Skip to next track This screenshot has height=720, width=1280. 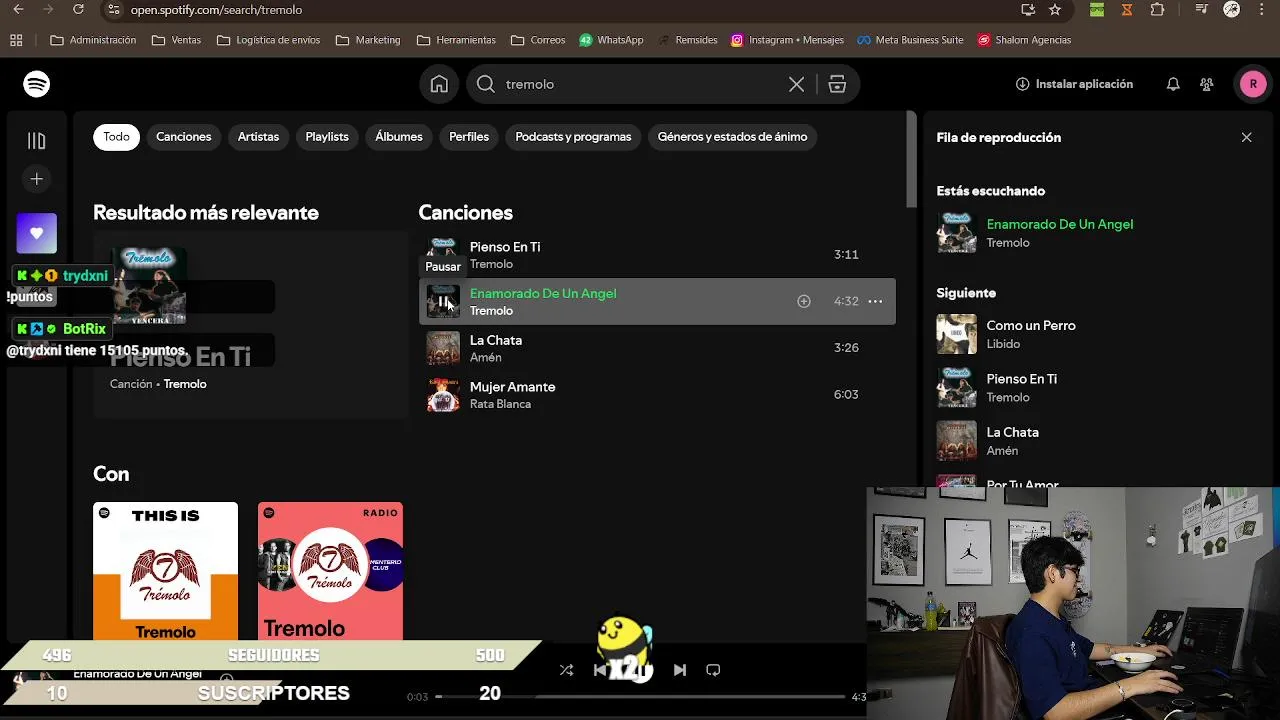680,670
